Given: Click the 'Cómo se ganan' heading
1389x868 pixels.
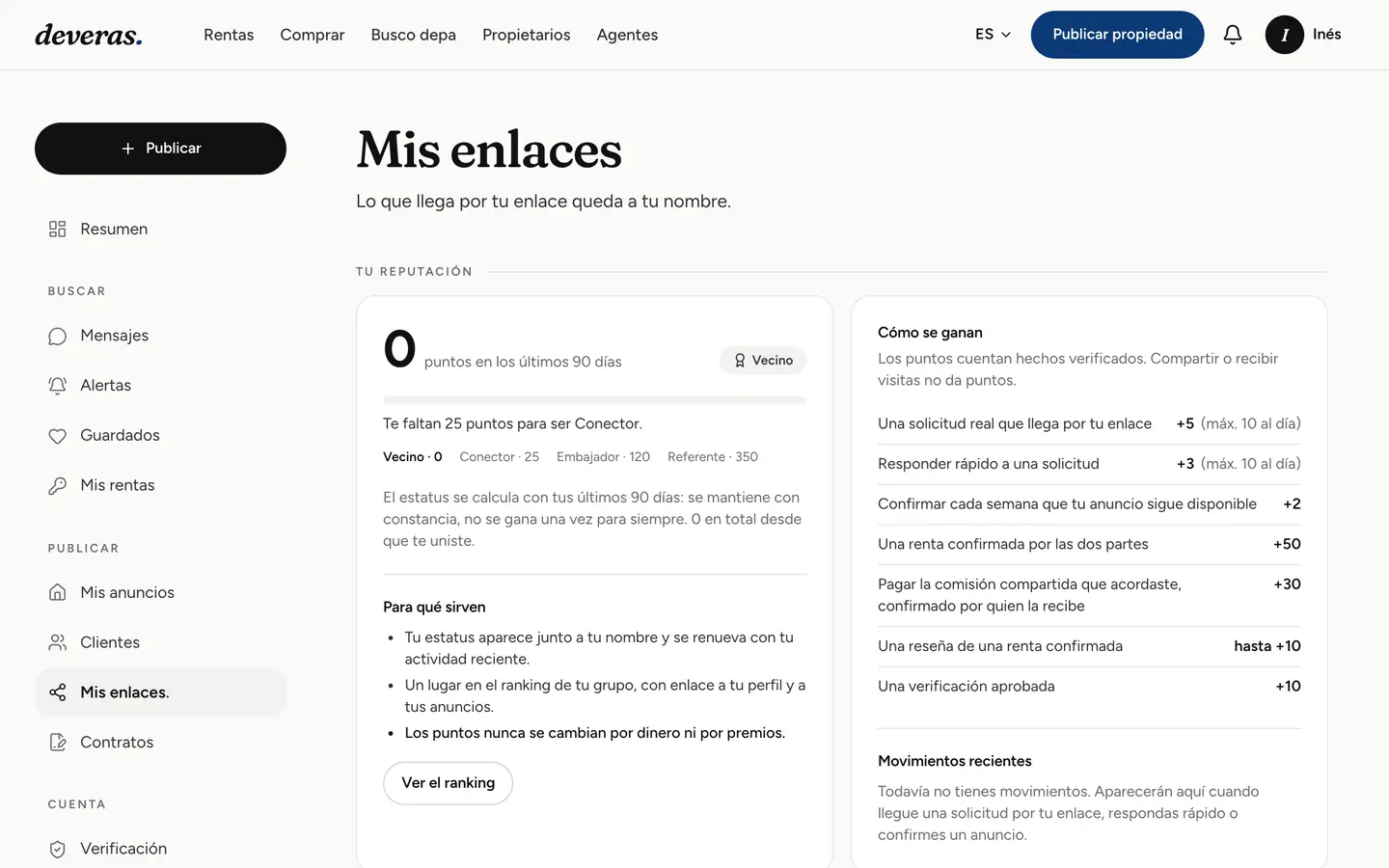Looking at the screenshot, I should [930, 333].
